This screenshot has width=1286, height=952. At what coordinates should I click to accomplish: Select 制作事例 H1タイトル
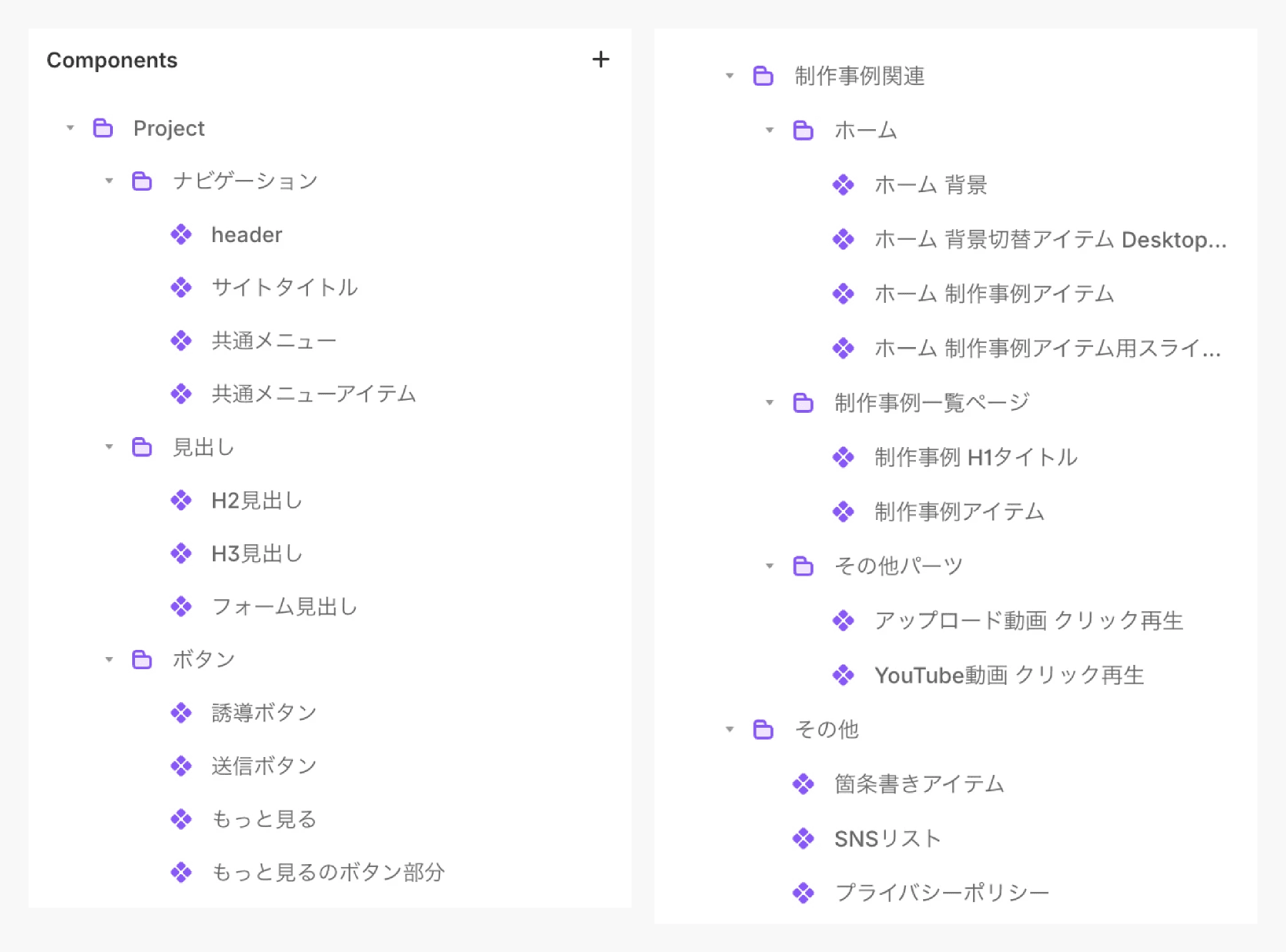pyautogui.click(x=975, y=457)
